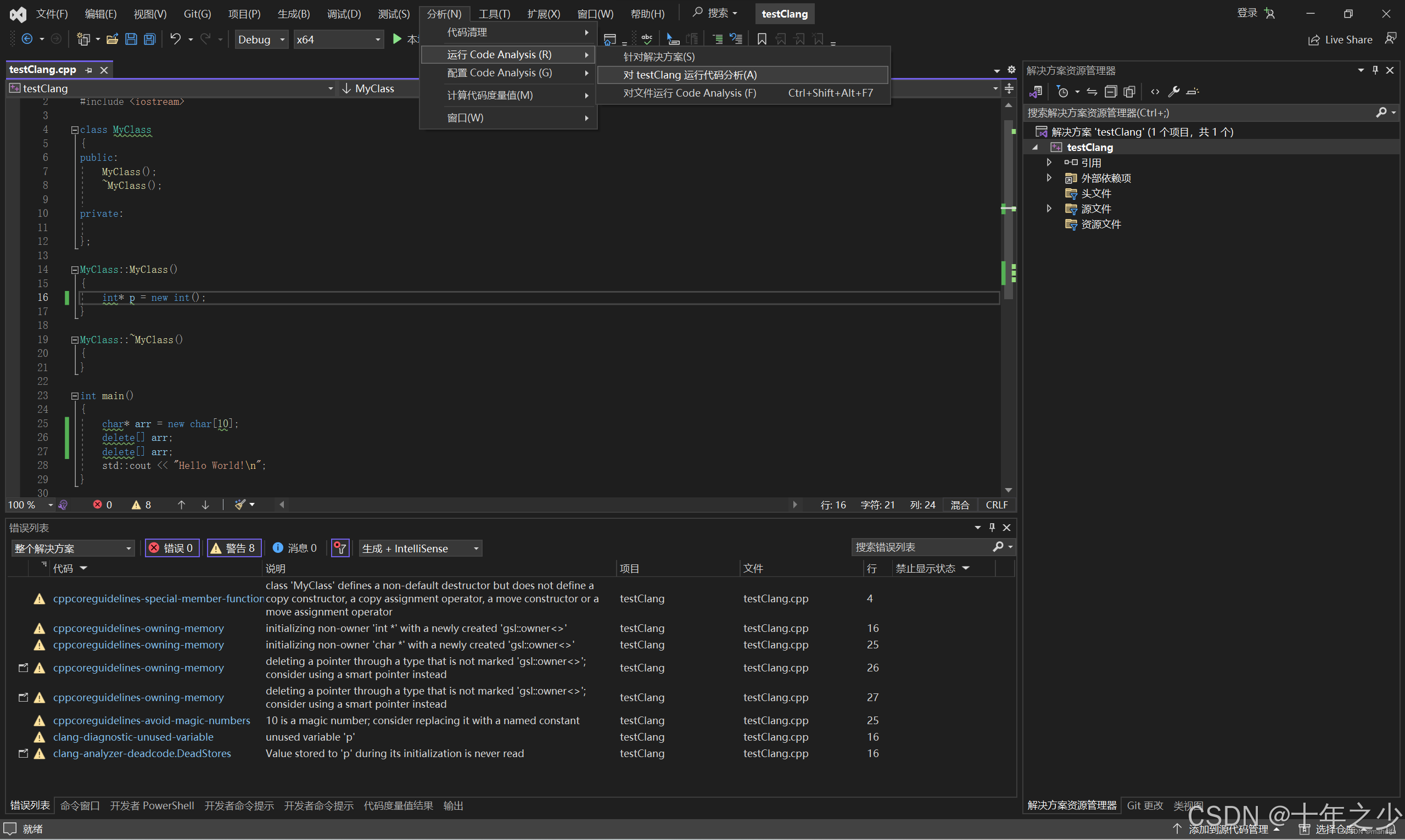
Task: Toggle the Warnings 8 filter button
Action: 234,548
